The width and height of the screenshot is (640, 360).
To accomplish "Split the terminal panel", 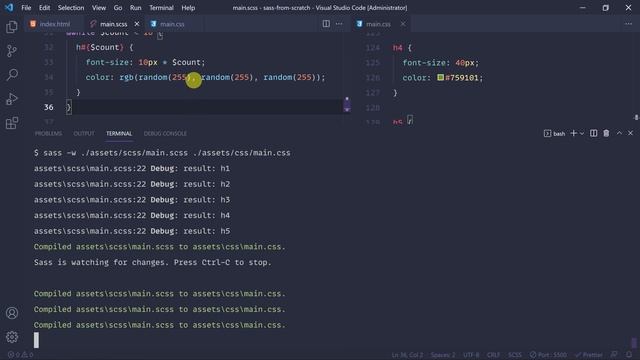I will tap(593, 133).
